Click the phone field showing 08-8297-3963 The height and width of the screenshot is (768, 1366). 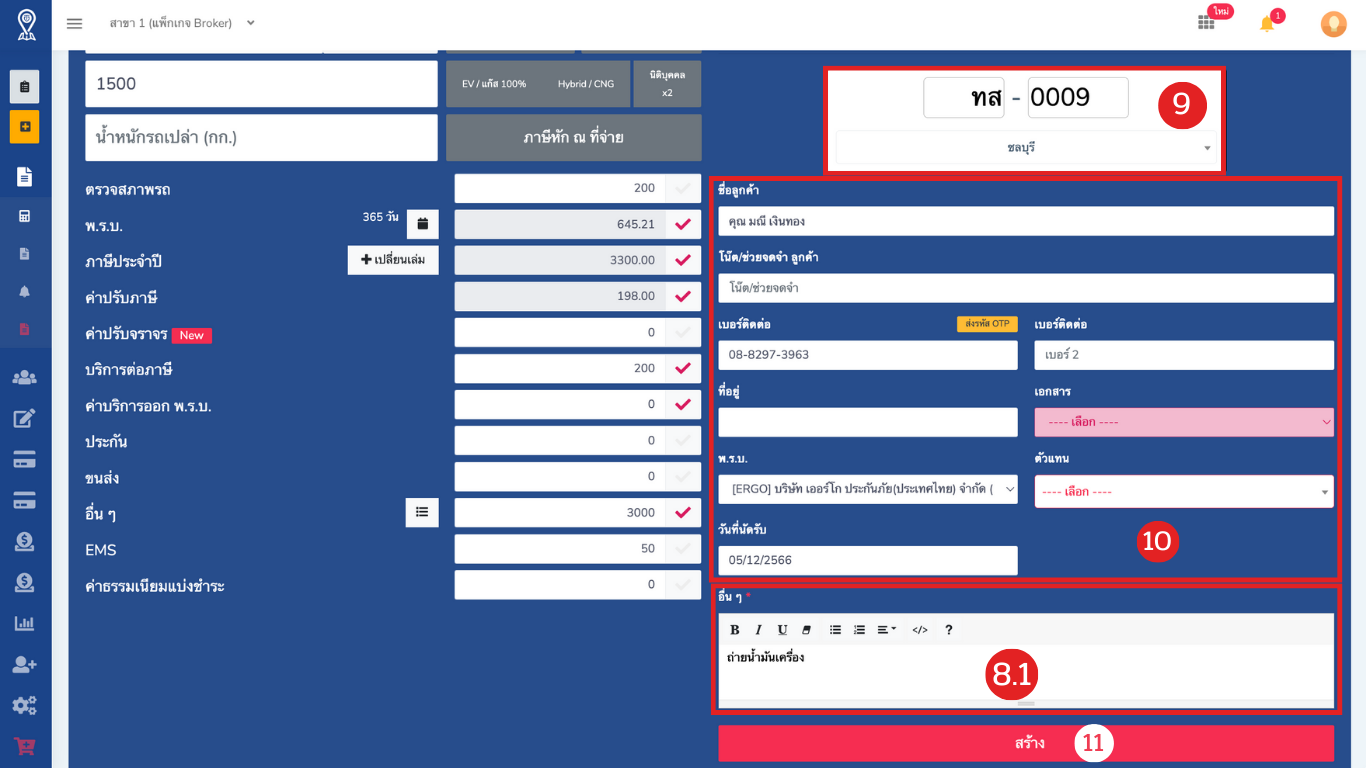coord(868,355)
